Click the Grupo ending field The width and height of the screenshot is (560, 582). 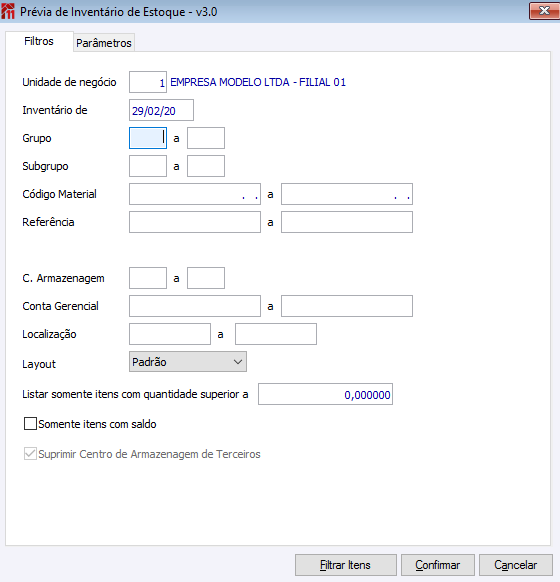(206, 138)
